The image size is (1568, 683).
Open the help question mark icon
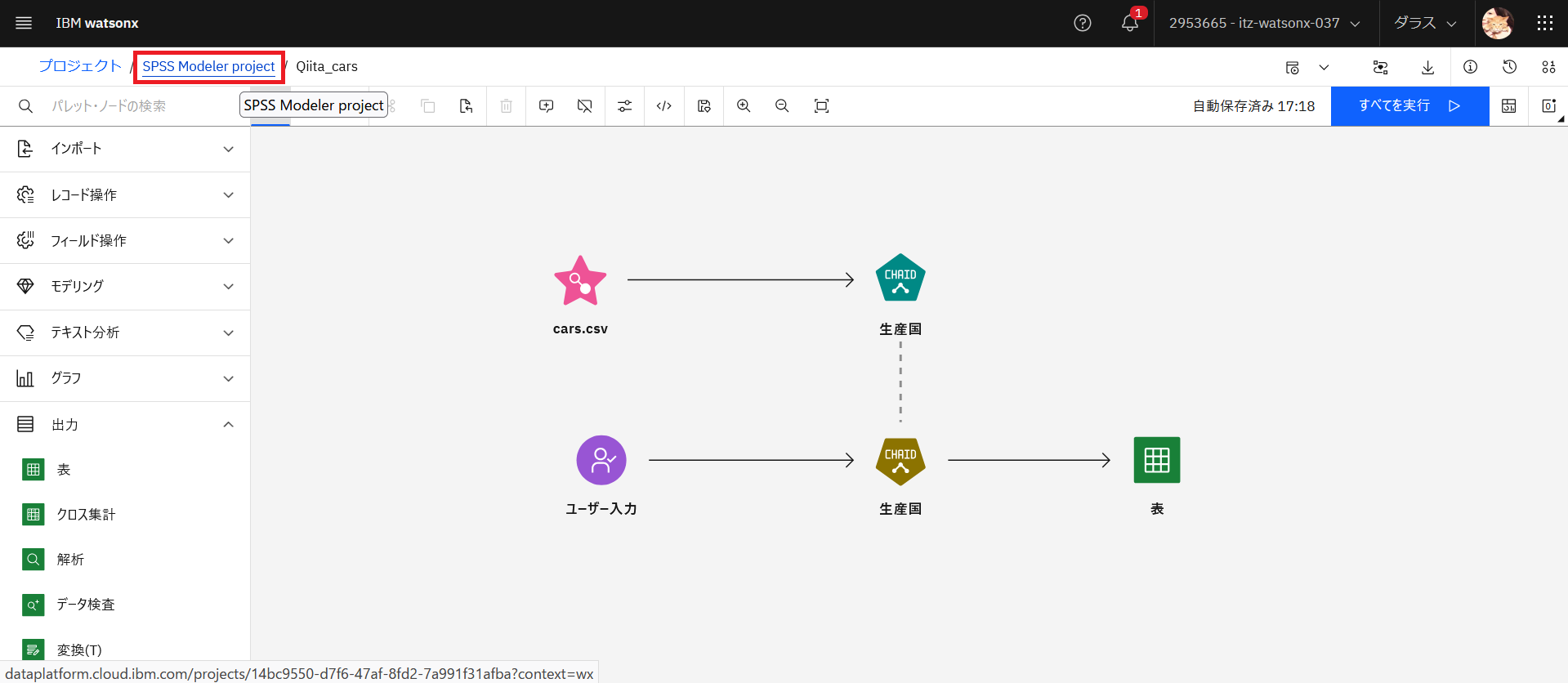[x=1083, y=23]
